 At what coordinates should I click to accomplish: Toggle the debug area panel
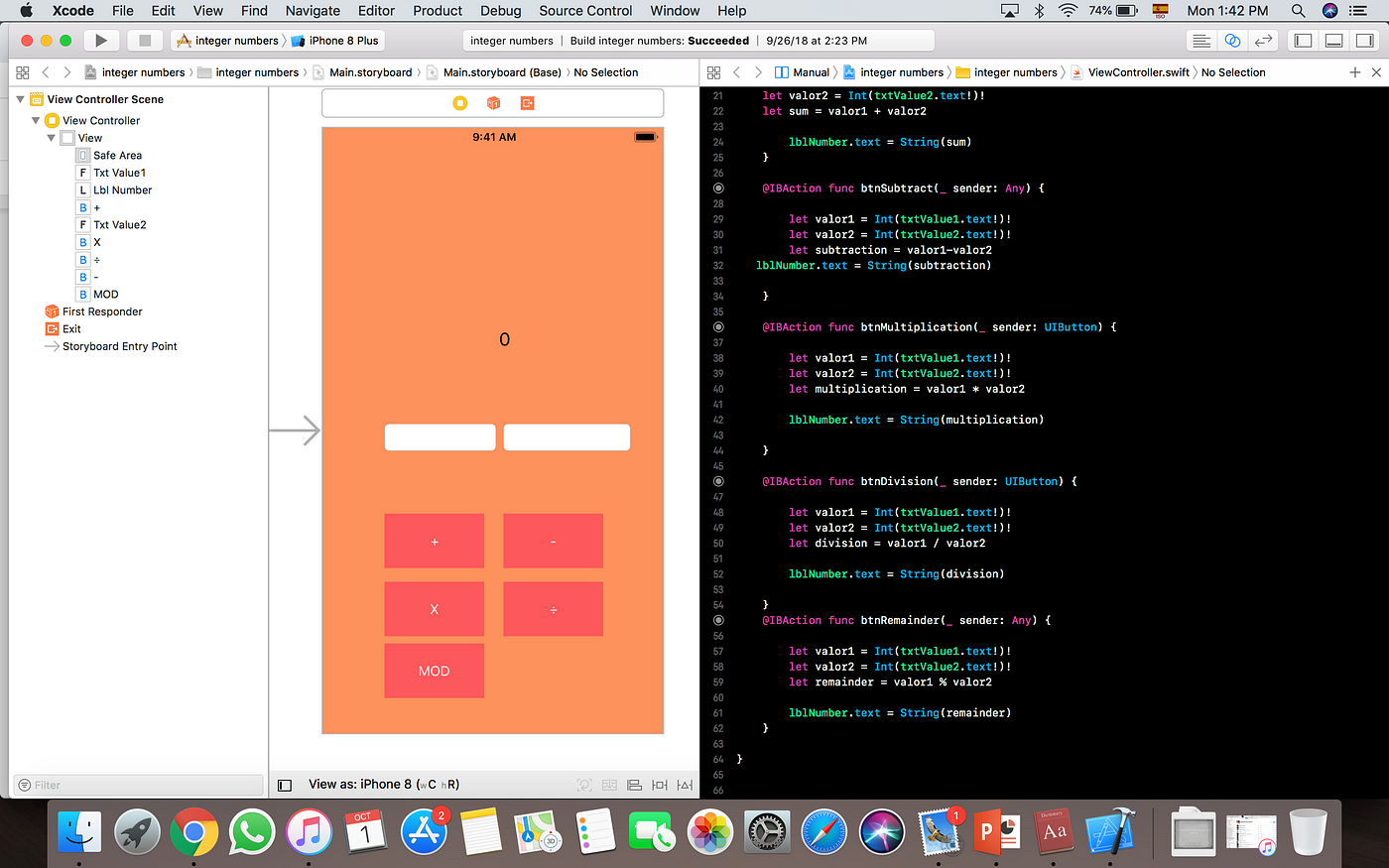[x=1334, y=41]
